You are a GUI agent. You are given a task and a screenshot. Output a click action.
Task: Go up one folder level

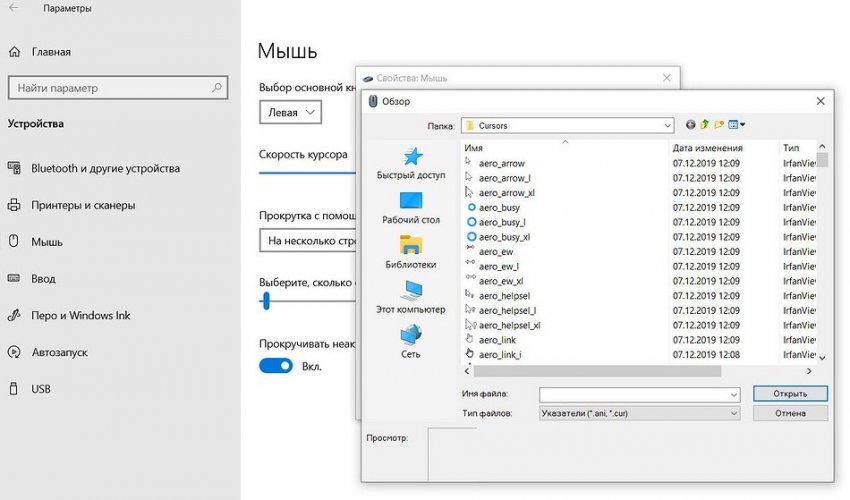[x=705, y=125]
